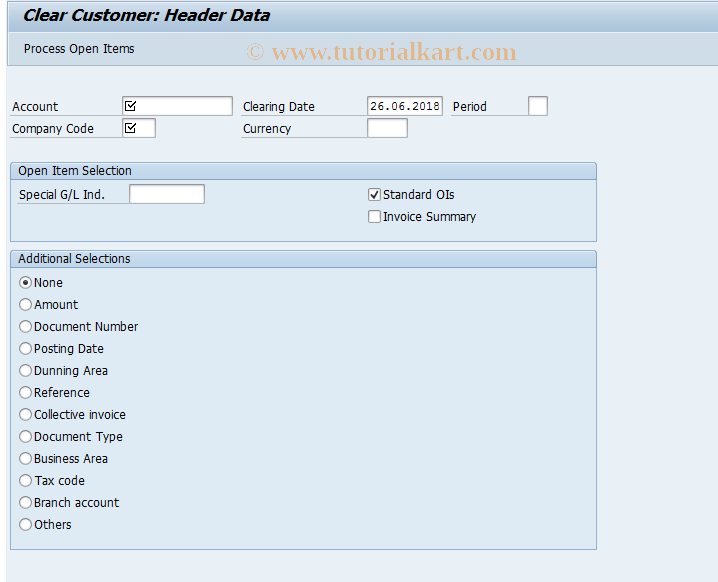Click the Additional Selections group header
The image size is (718, 582).
(x=303, y=259)
